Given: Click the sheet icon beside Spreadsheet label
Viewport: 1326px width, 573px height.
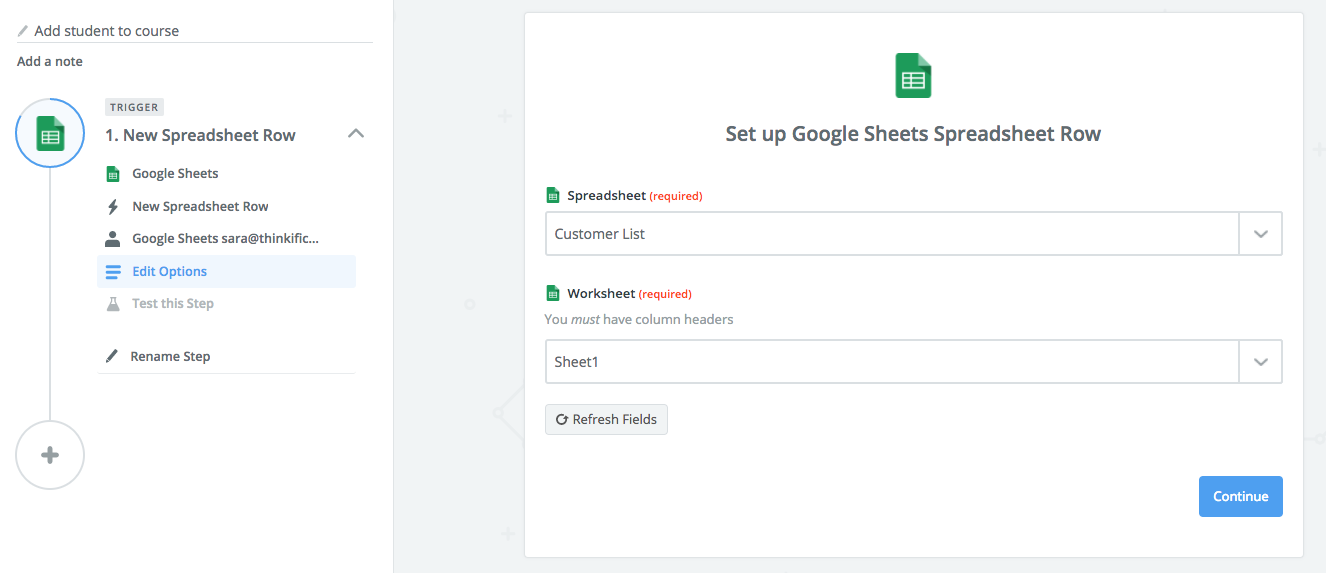Looking at the screenshot, I should [552, 195].
